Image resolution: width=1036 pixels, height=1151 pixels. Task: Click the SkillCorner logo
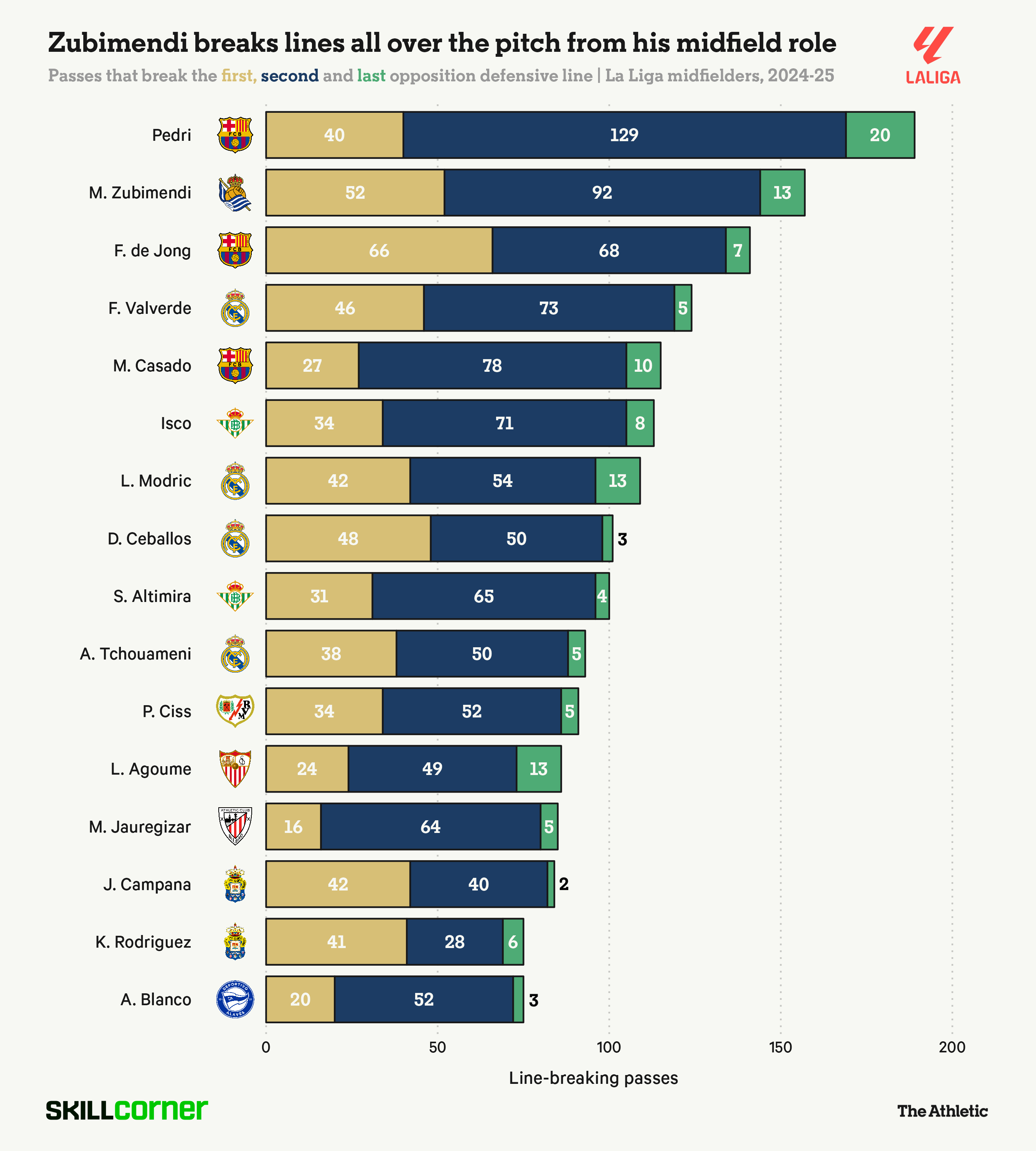[127, 1110]
